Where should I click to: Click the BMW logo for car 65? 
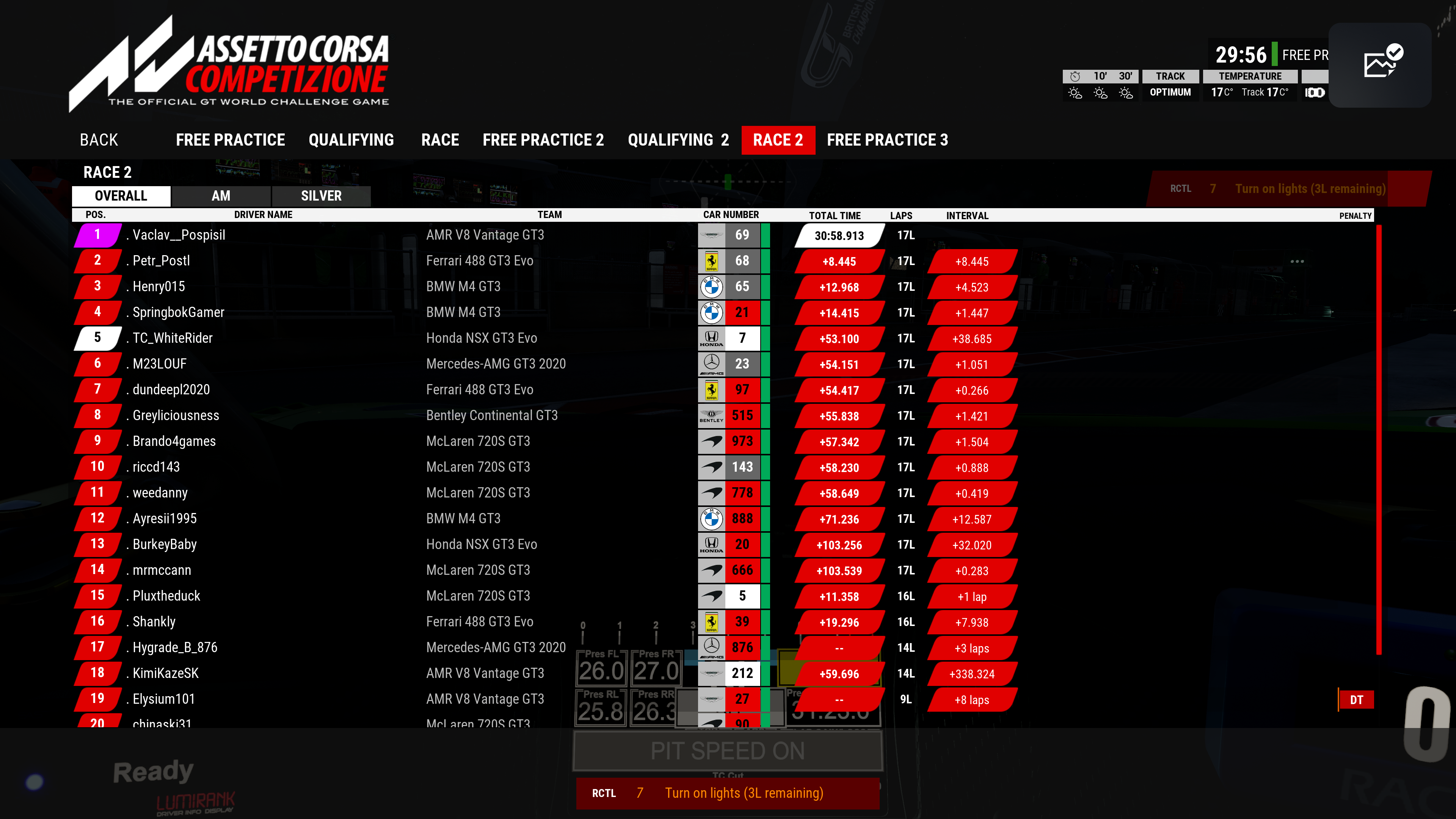712,287
